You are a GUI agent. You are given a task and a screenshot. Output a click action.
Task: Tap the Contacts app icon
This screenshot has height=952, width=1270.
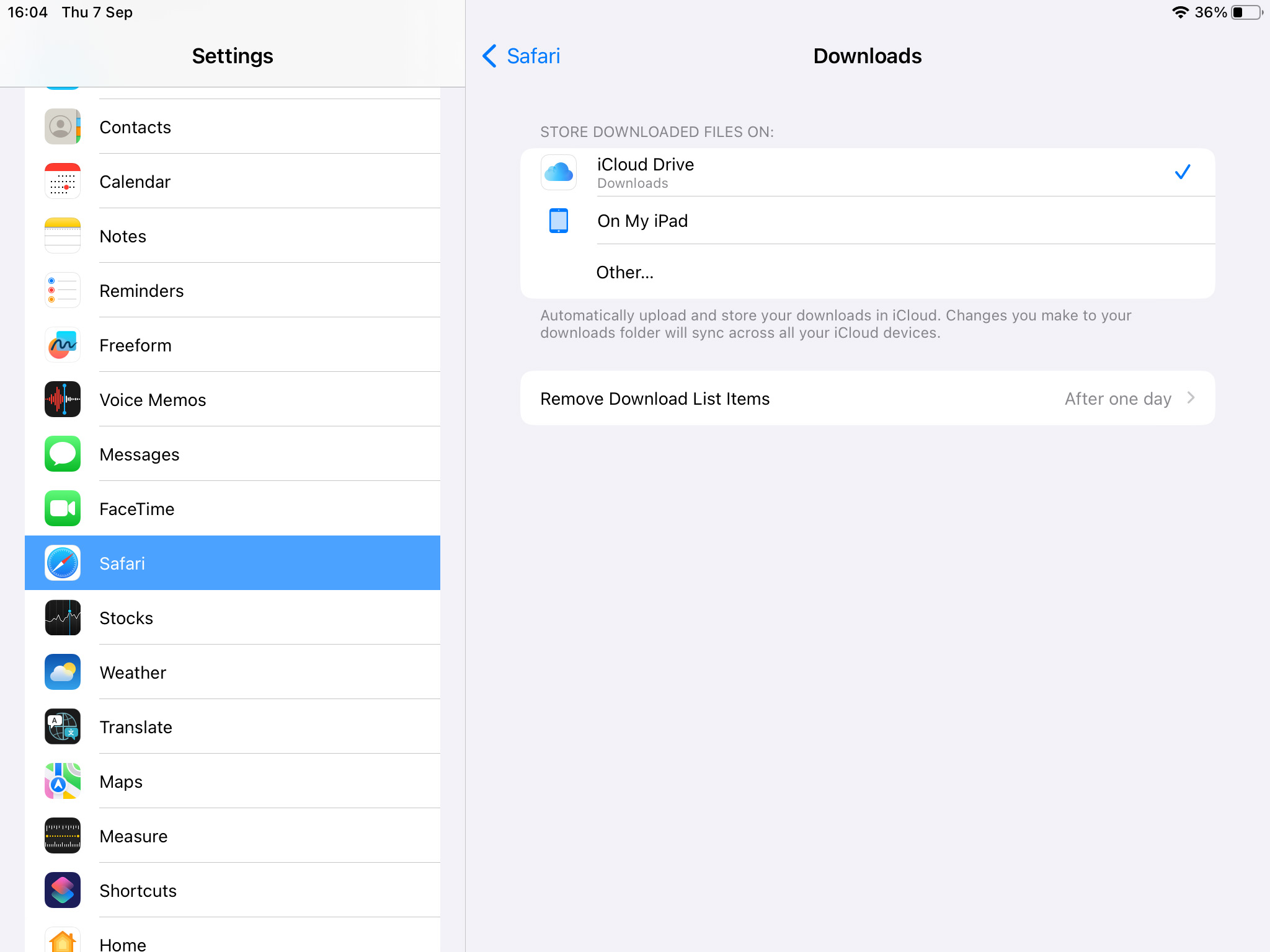(63, 126)
